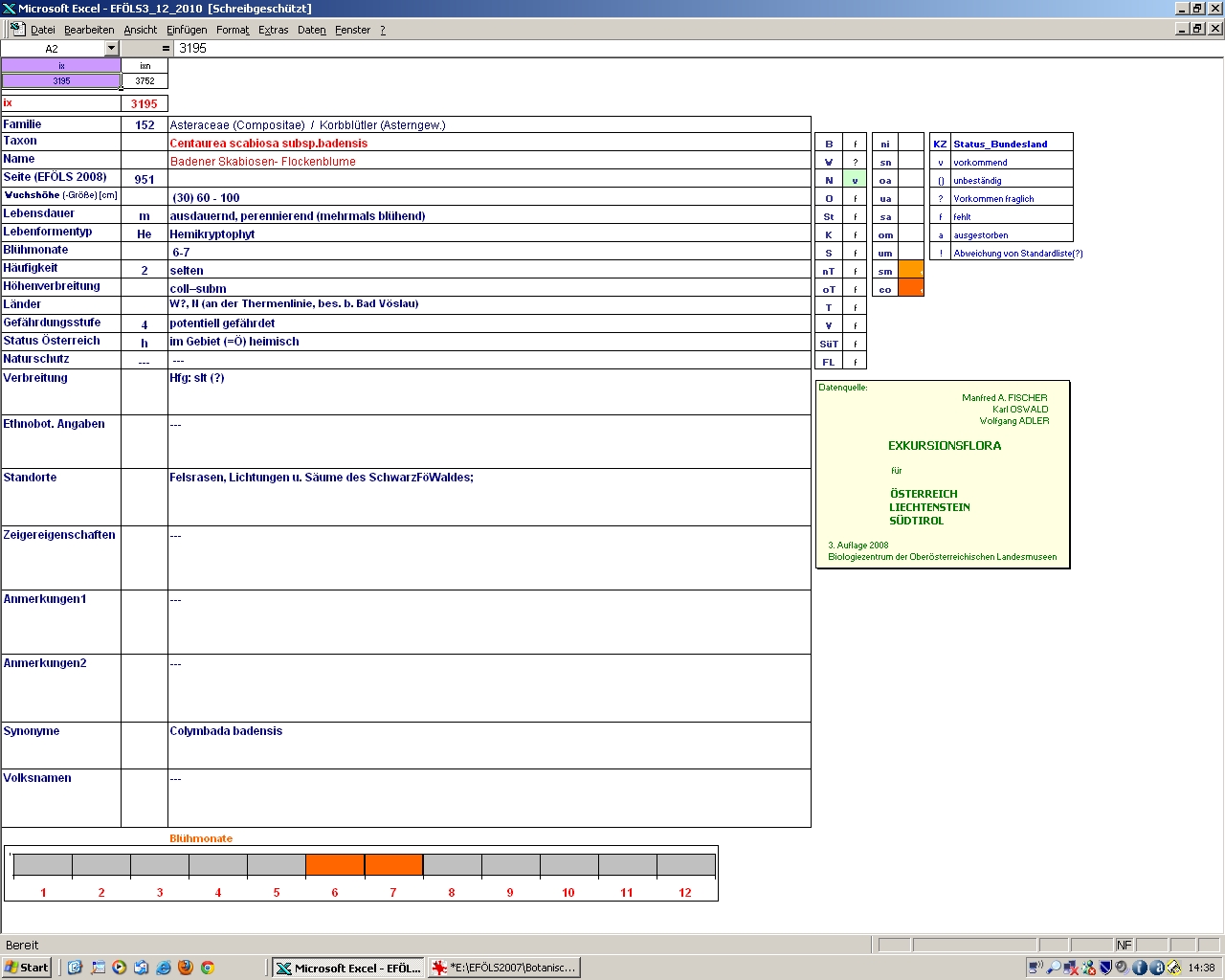Click the Synonyme value Colymbada badensis
This screenshot has height=980, width=1225.
point(226,731)
